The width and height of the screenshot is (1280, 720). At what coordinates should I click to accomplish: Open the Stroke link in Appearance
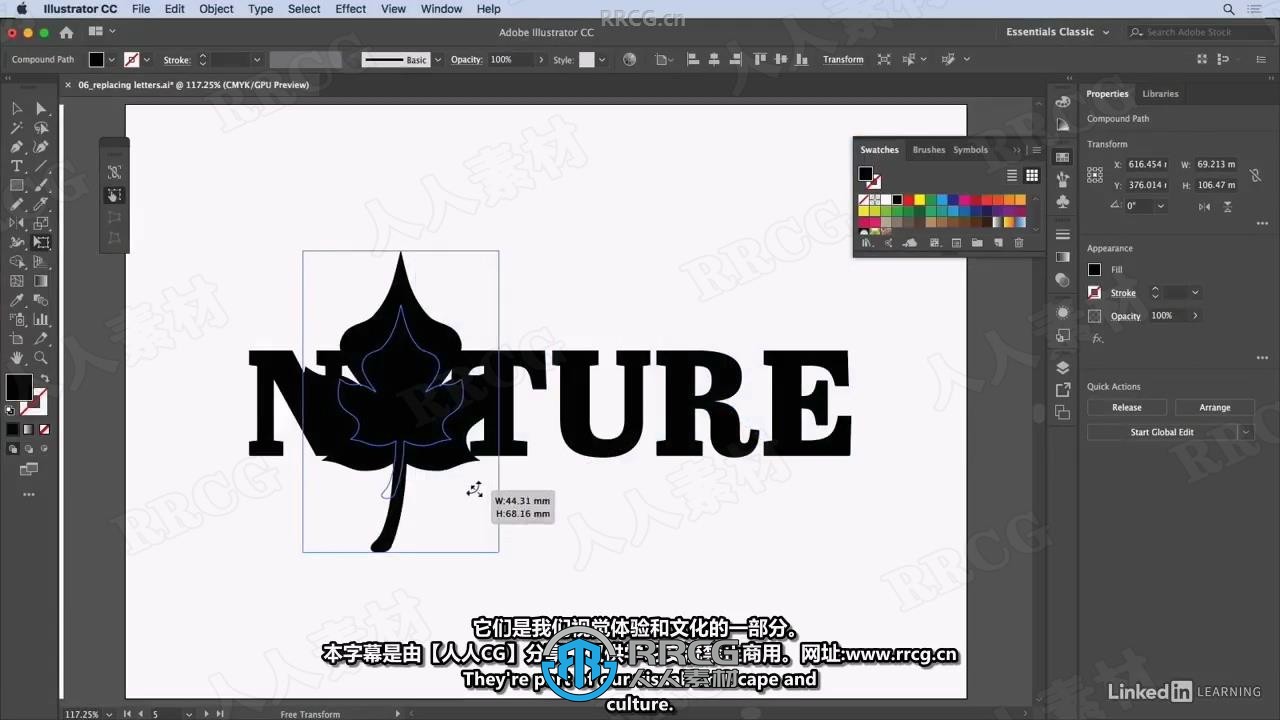pos(1123,293)
